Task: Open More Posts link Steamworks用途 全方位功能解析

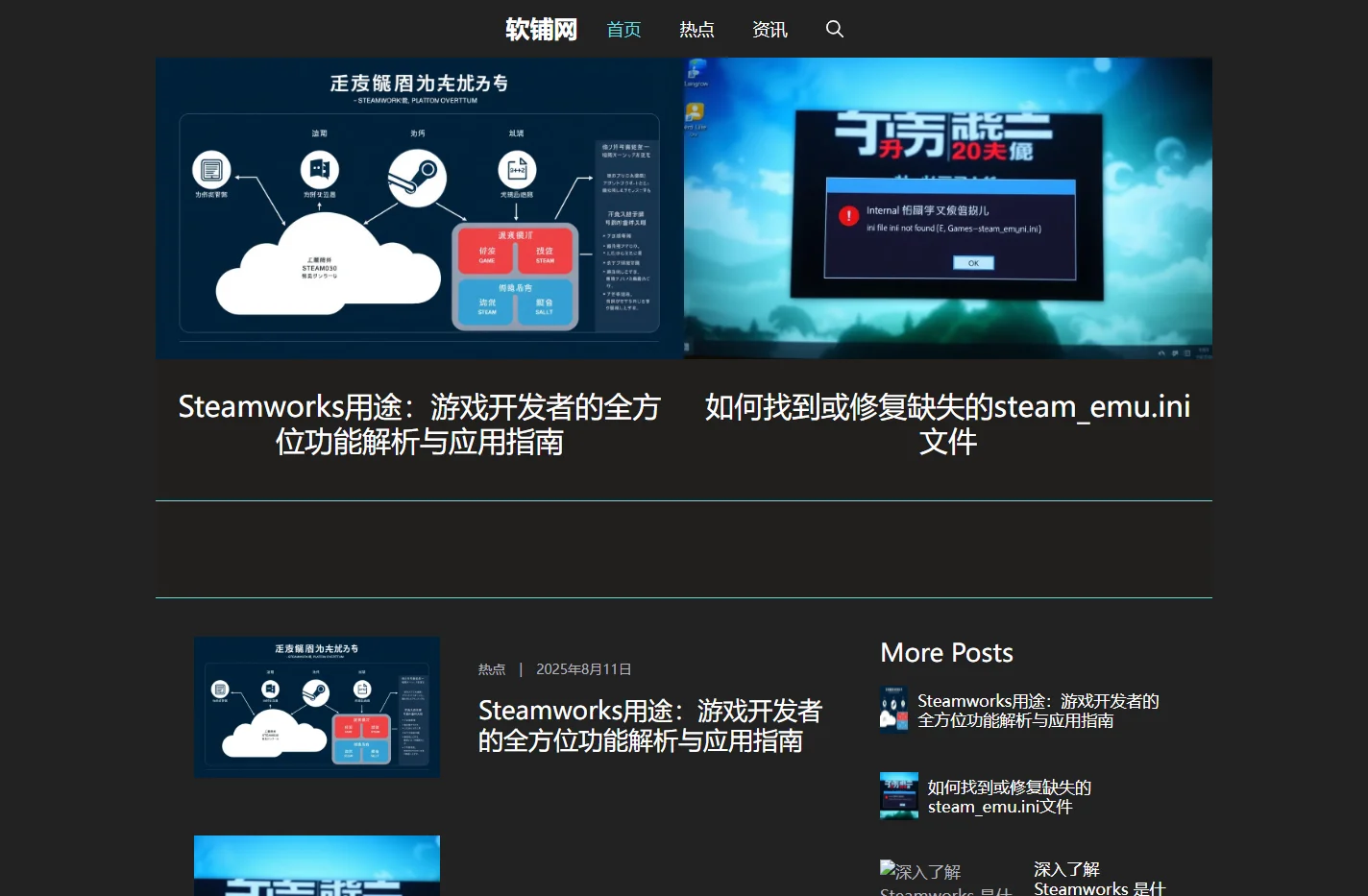Action: coord(1038,711)
